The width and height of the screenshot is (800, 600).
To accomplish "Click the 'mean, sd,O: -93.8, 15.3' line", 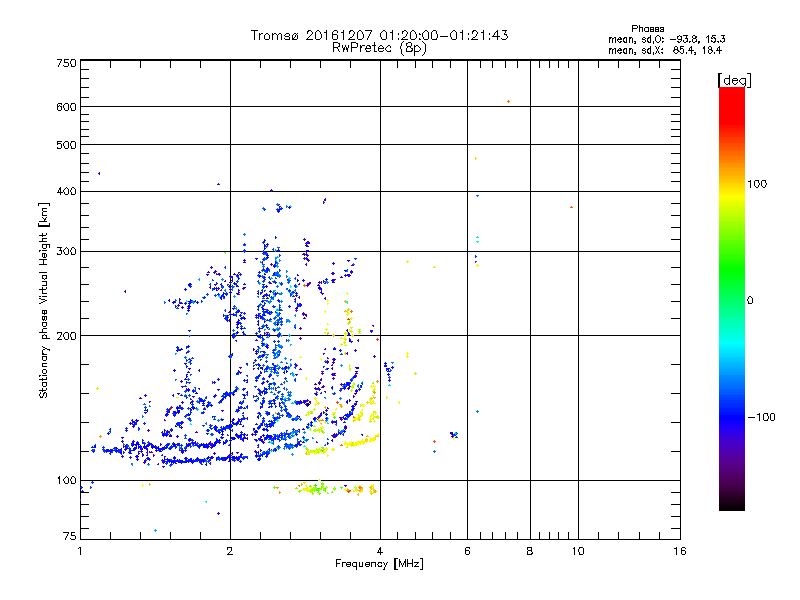I will coord(666,39).
